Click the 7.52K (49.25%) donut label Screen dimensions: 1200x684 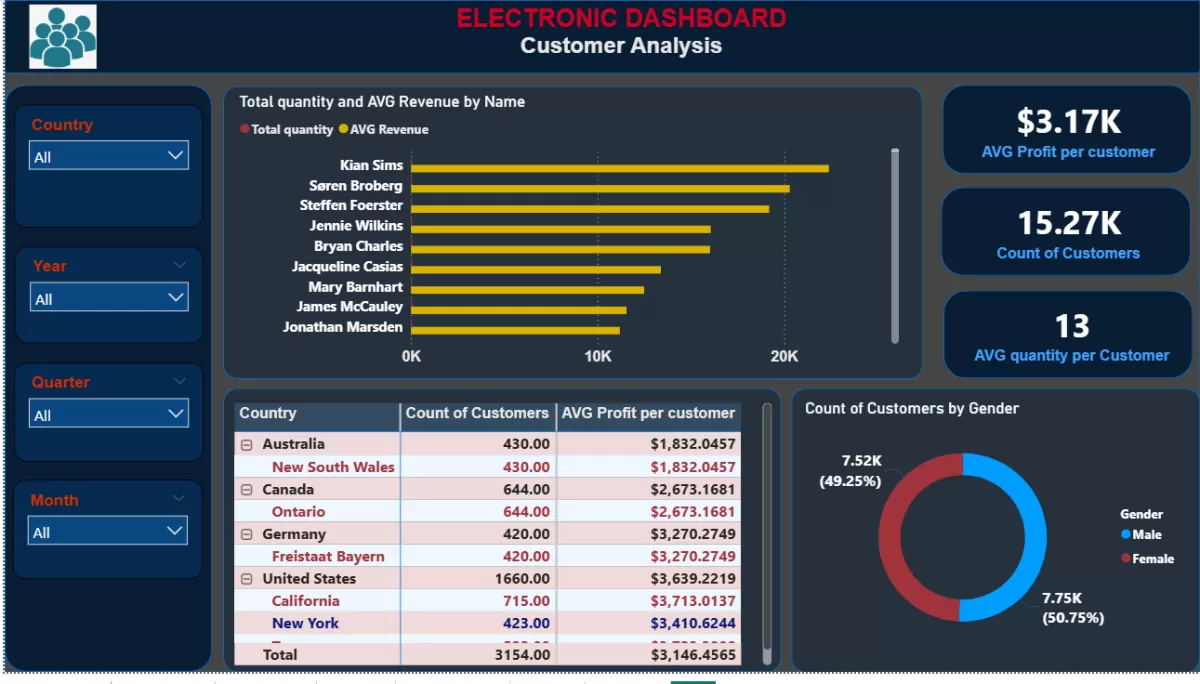coord(850,470)
